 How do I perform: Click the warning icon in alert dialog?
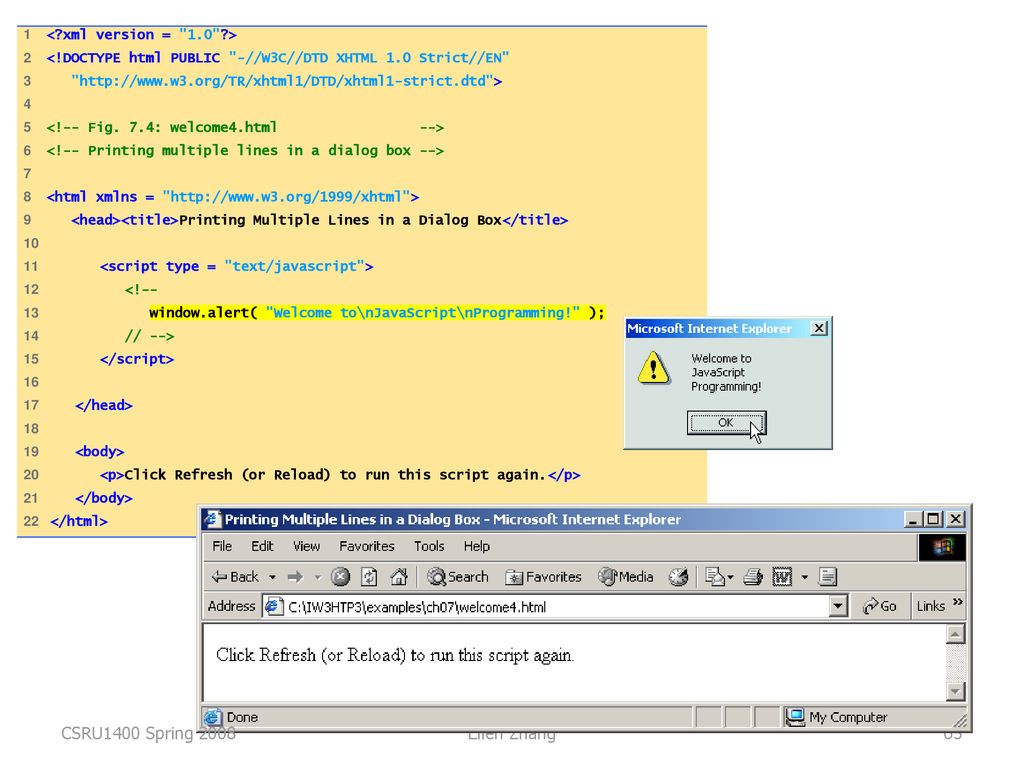653,368
